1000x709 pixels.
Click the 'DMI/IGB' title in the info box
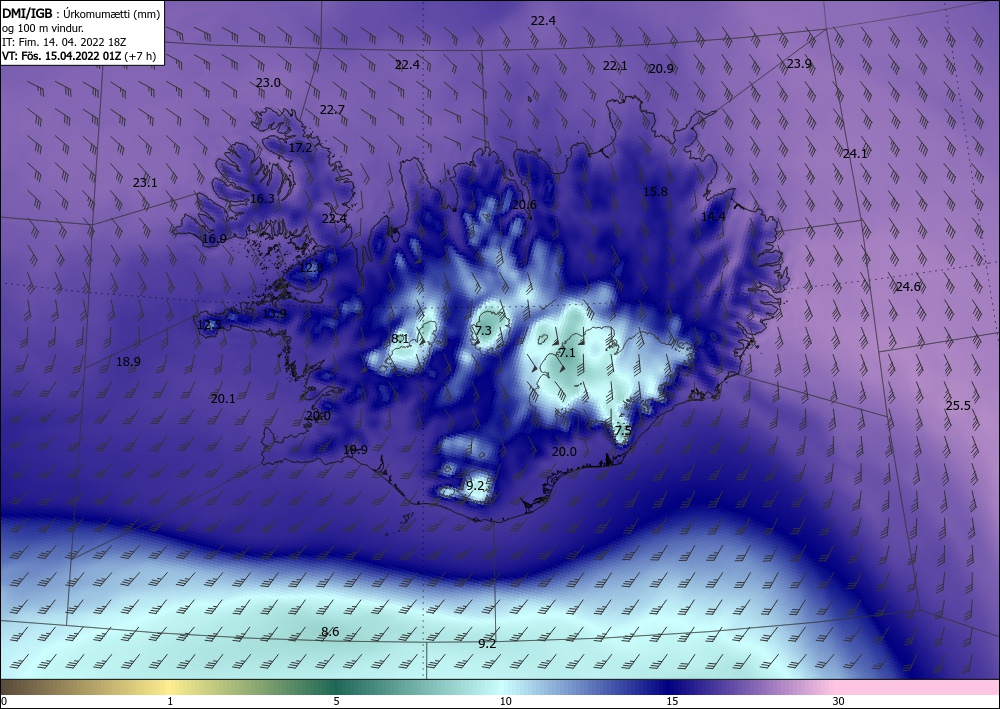point(27,13)
